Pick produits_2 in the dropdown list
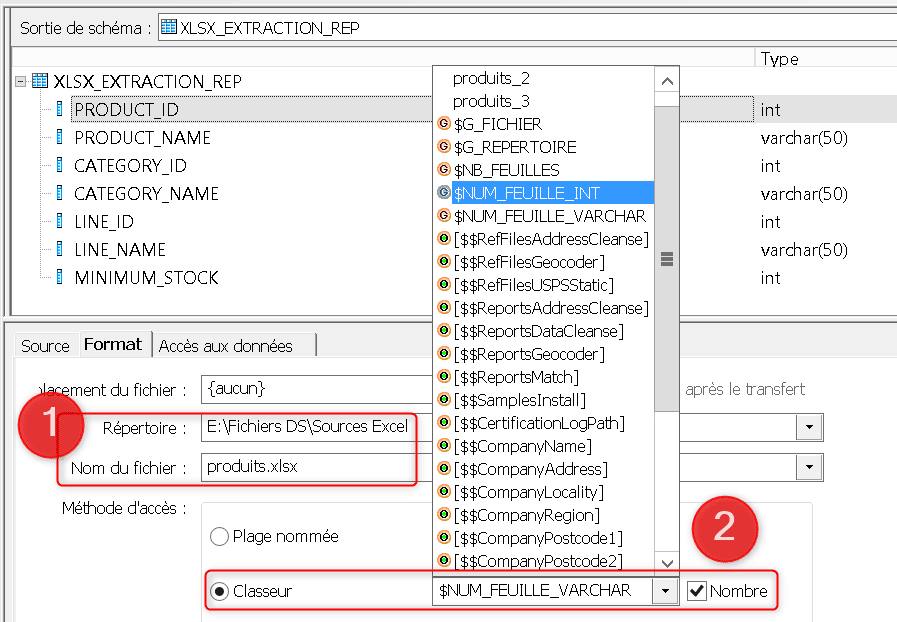 [491, 78]
